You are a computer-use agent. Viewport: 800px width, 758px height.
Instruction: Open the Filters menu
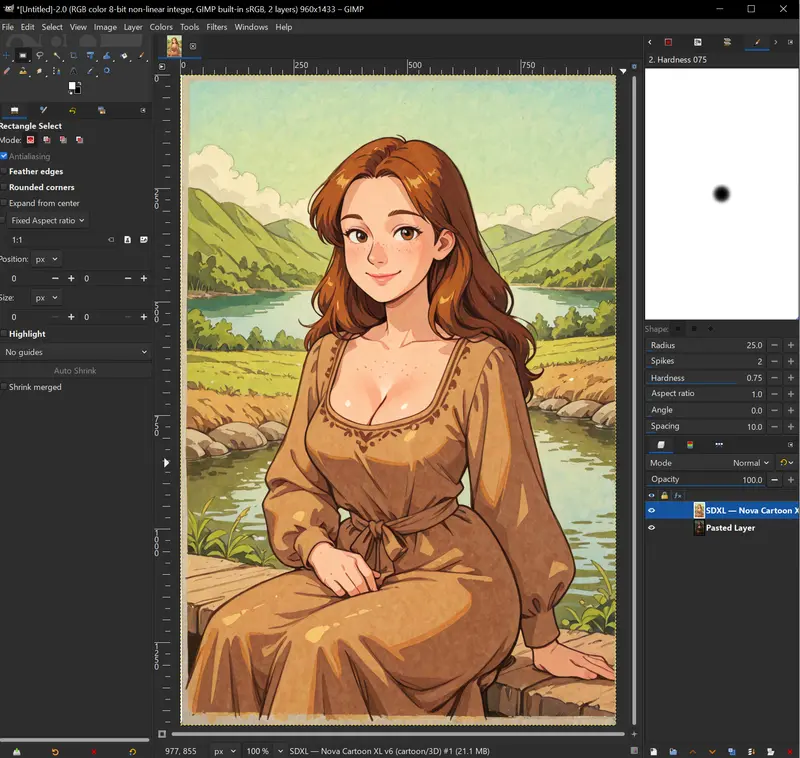pos(217,27)
